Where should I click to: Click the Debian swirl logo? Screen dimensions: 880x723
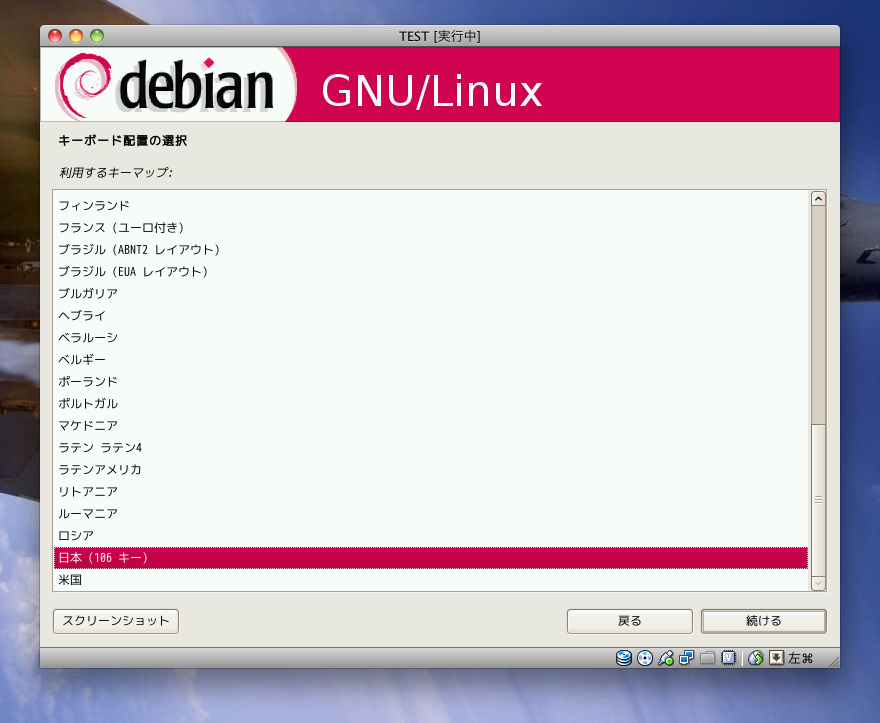click(x=83, y=85)
